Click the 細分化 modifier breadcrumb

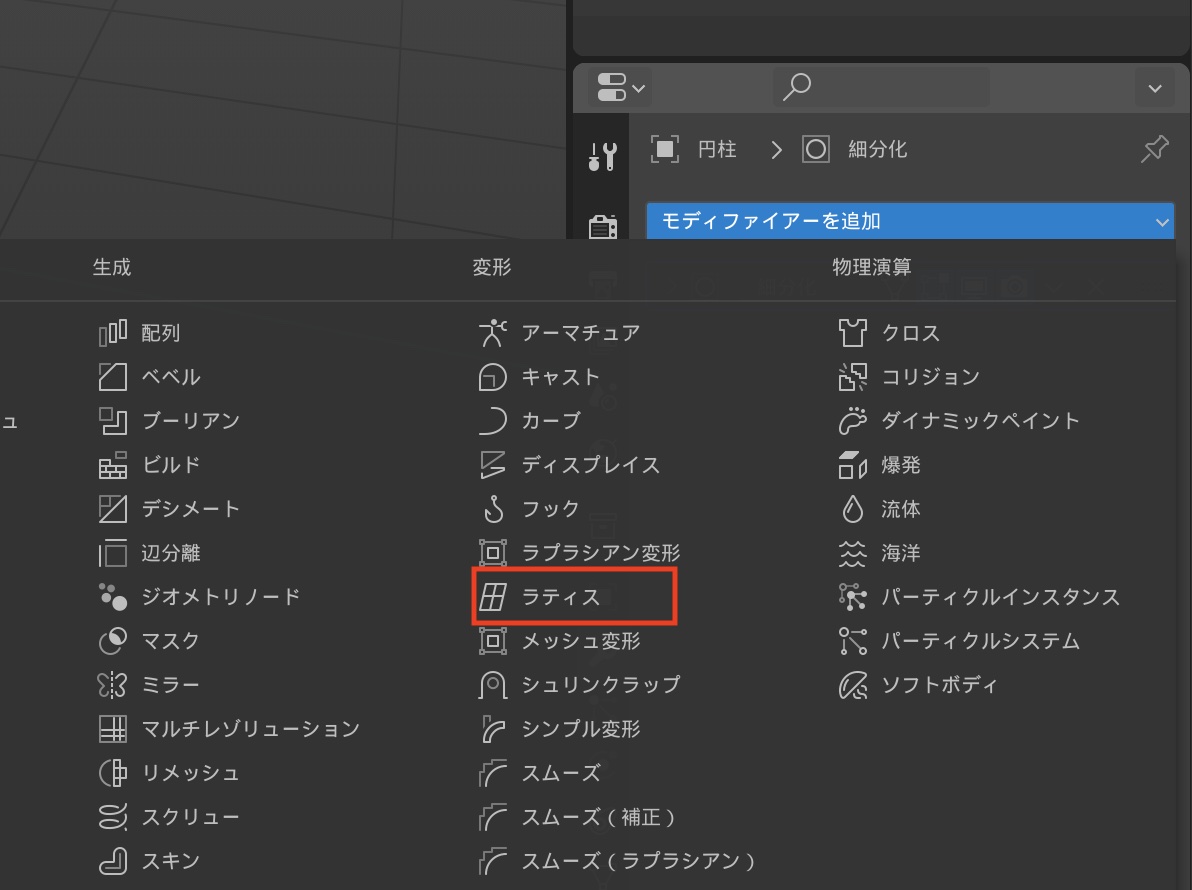tap(876, 150)
